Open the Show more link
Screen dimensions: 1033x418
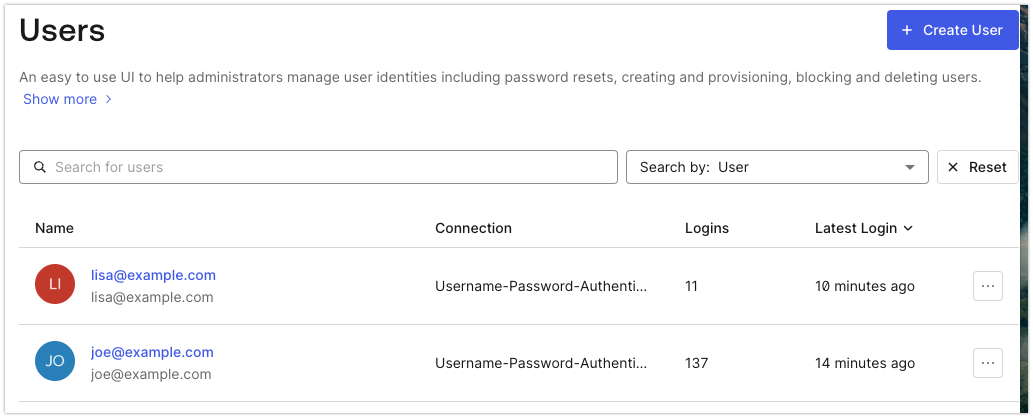click(x=68, y=100)
